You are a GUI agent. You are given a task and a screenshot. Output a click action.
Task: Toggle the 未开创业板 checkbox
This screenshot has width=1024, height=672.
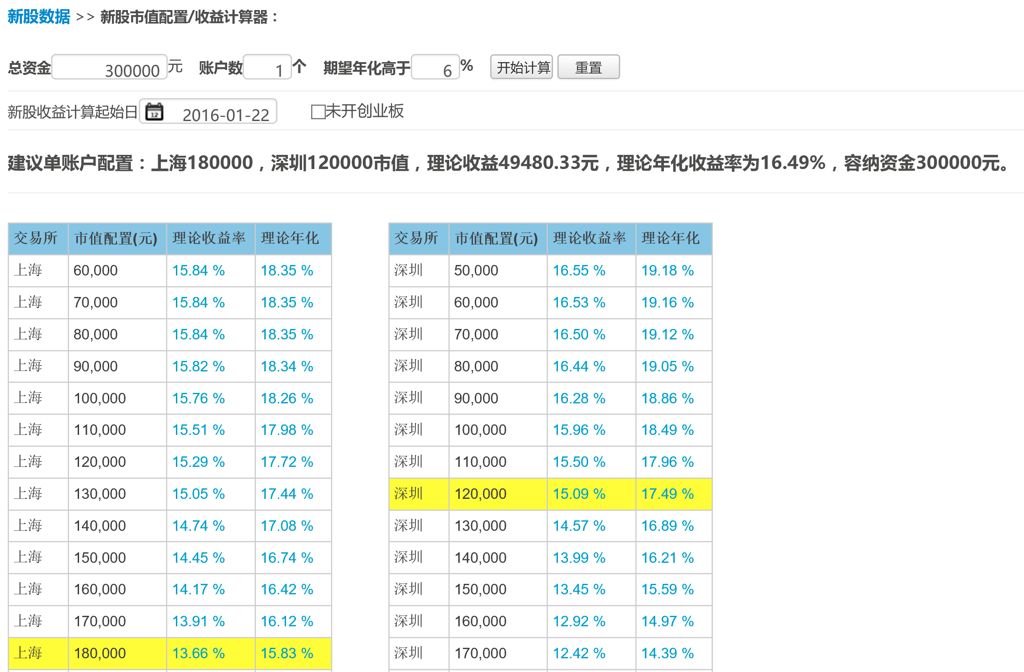(x=318, y=112)
